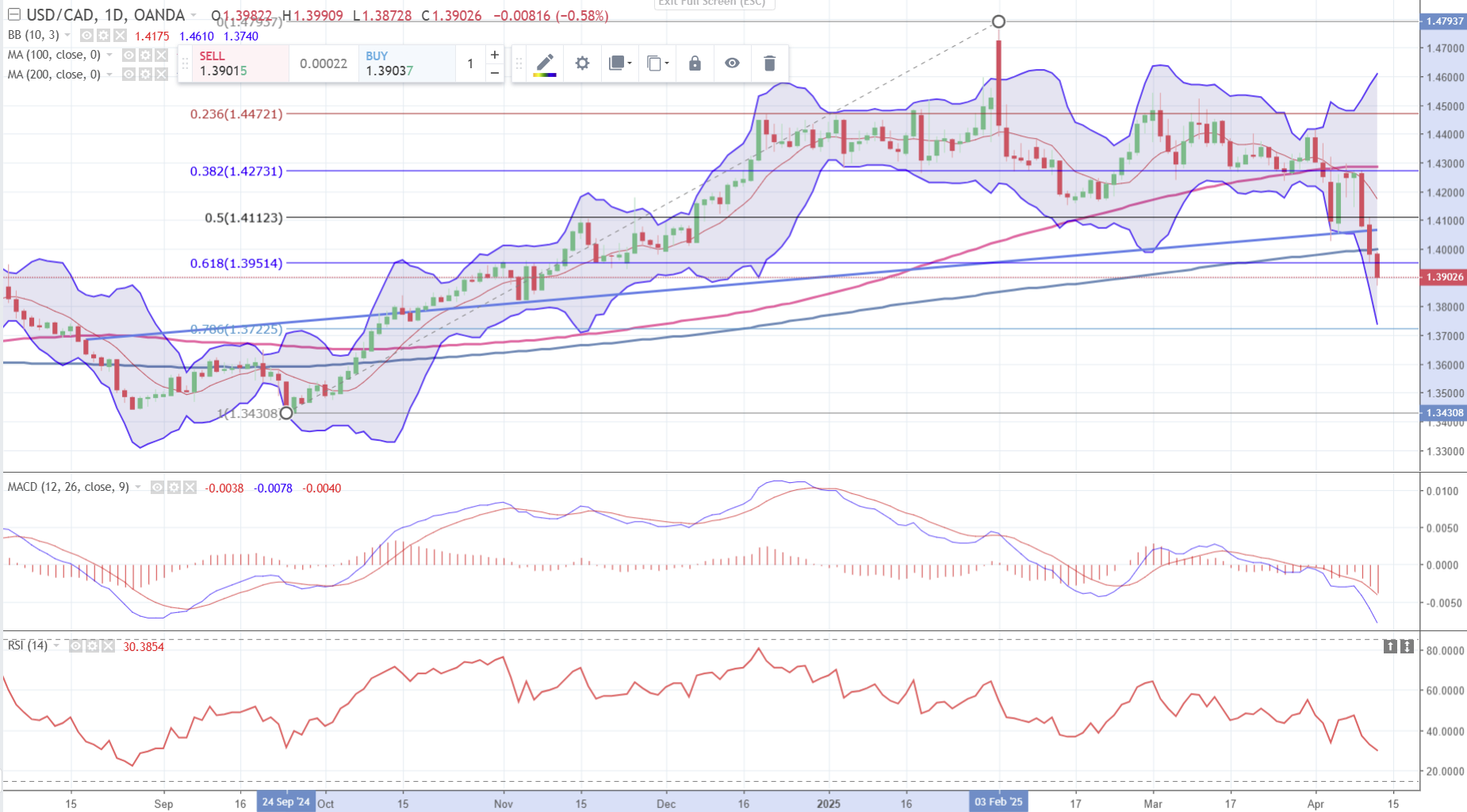This screenshot has height=812, width=1467.
Task: Maximize RSI pane with double-arrow icon
Action: point(1407,647)
